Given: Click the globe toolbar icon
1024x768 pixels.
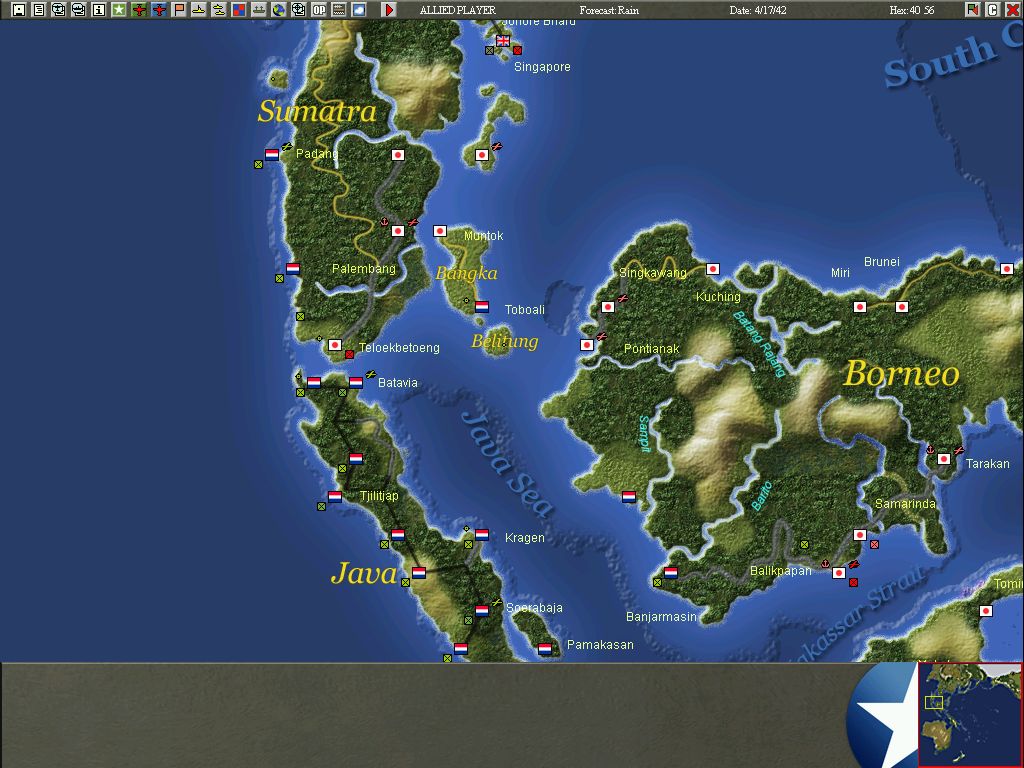Looking at the screenshot, I should (278, 9).
